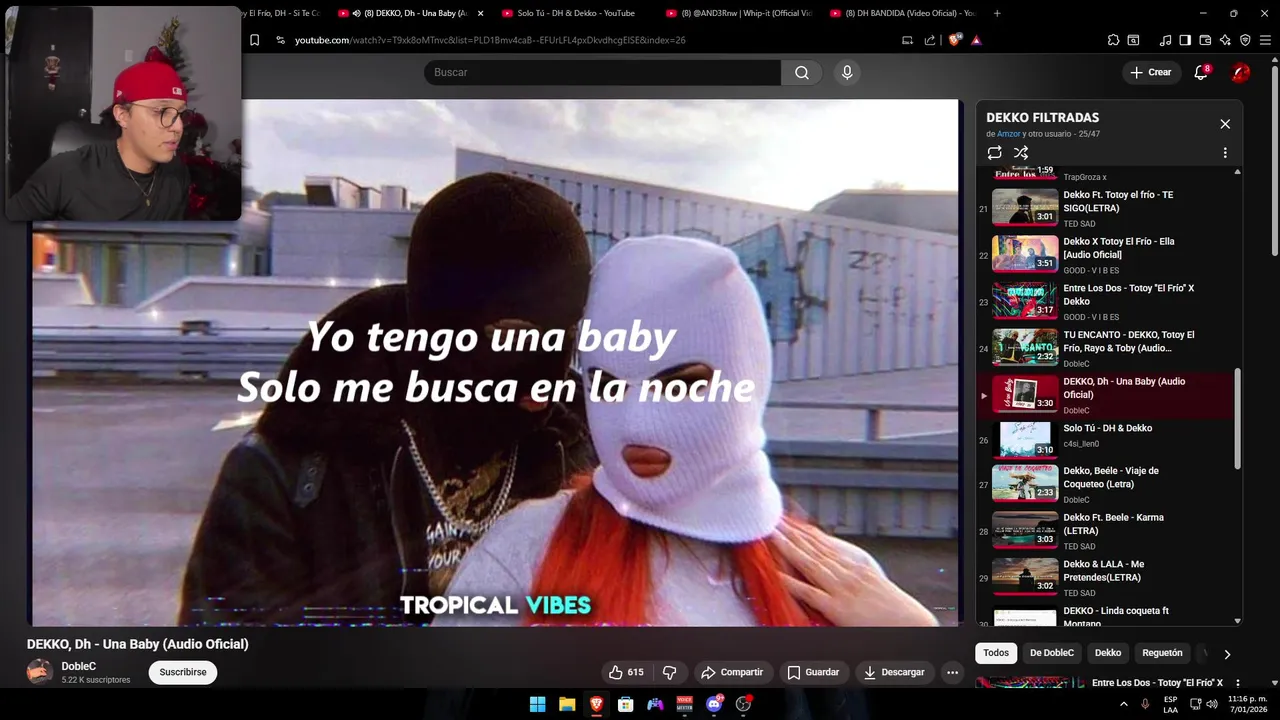Open Microsoft Store from taskbar

pos(626,704)
